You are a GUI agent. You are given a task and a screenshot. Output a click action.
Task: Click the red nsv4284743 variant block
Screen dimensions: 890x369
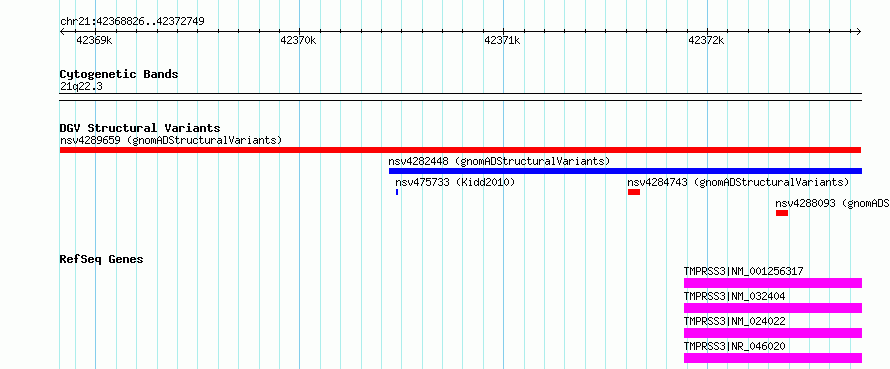(634, 192)
